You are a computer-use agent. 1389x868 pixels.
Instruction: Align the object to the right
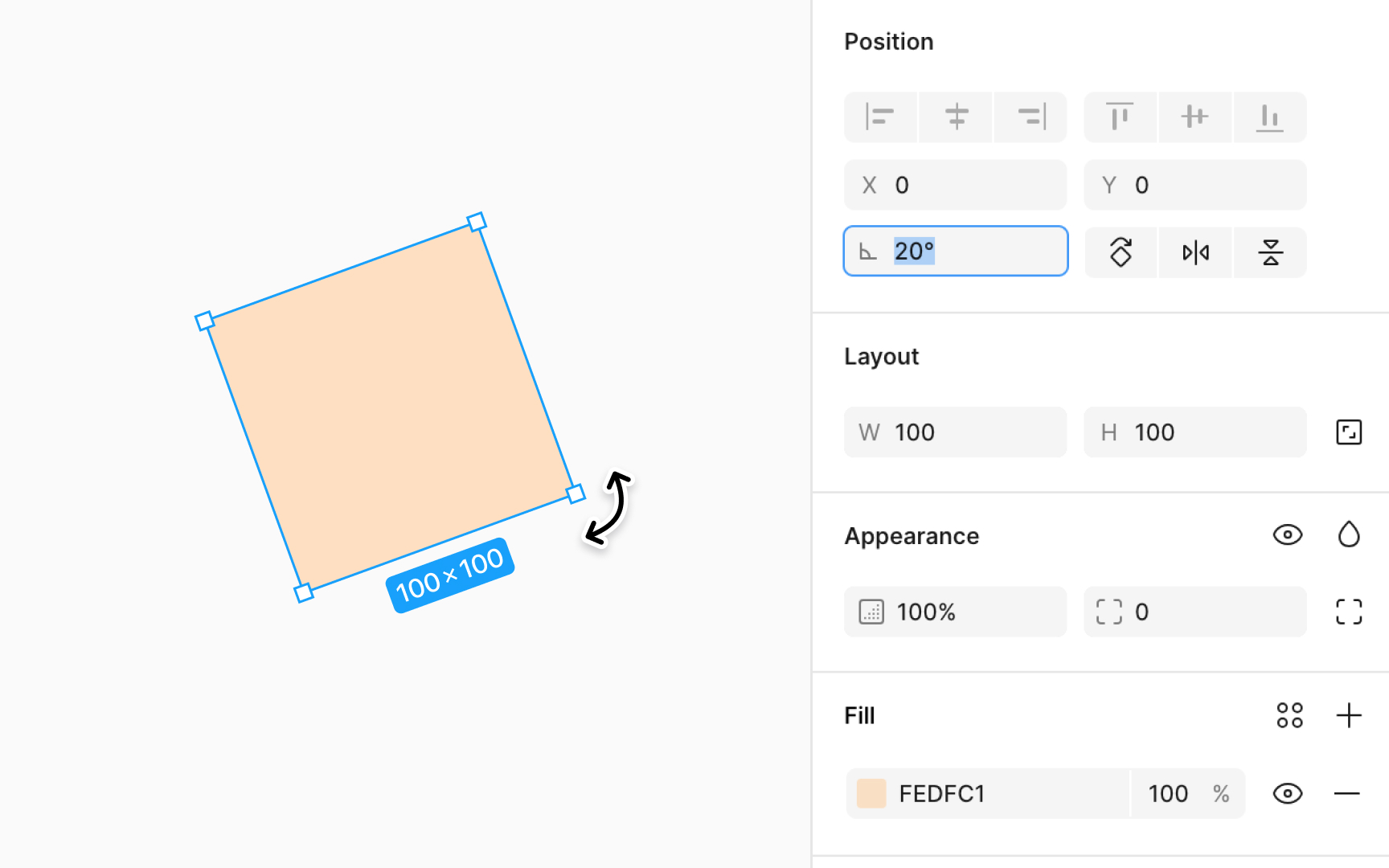[x=1030, y=117]
